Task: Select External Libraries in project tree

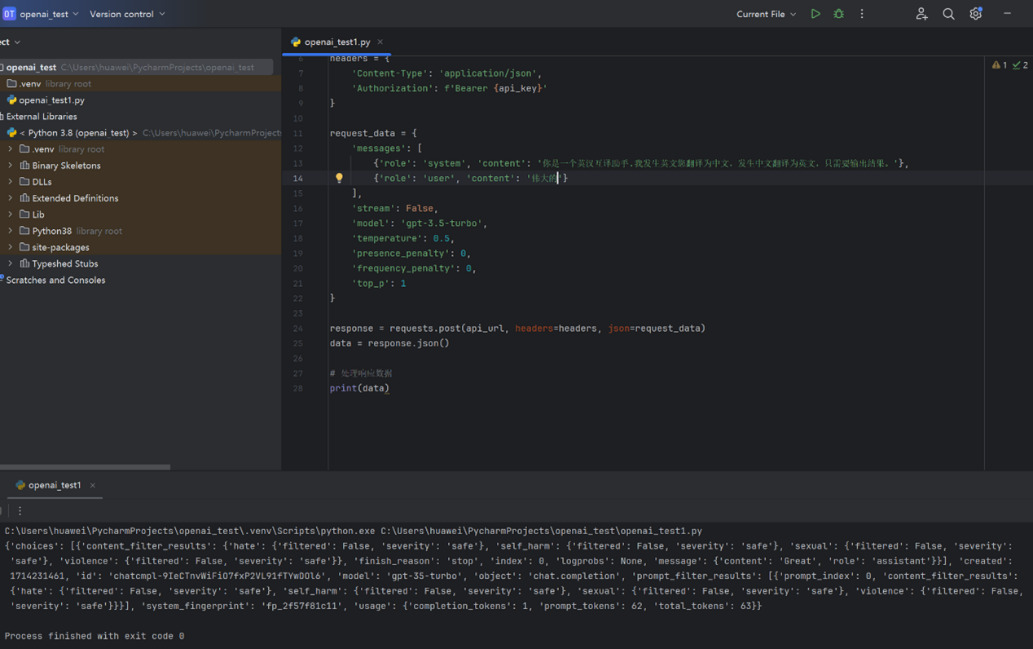Action: [140, 117]
